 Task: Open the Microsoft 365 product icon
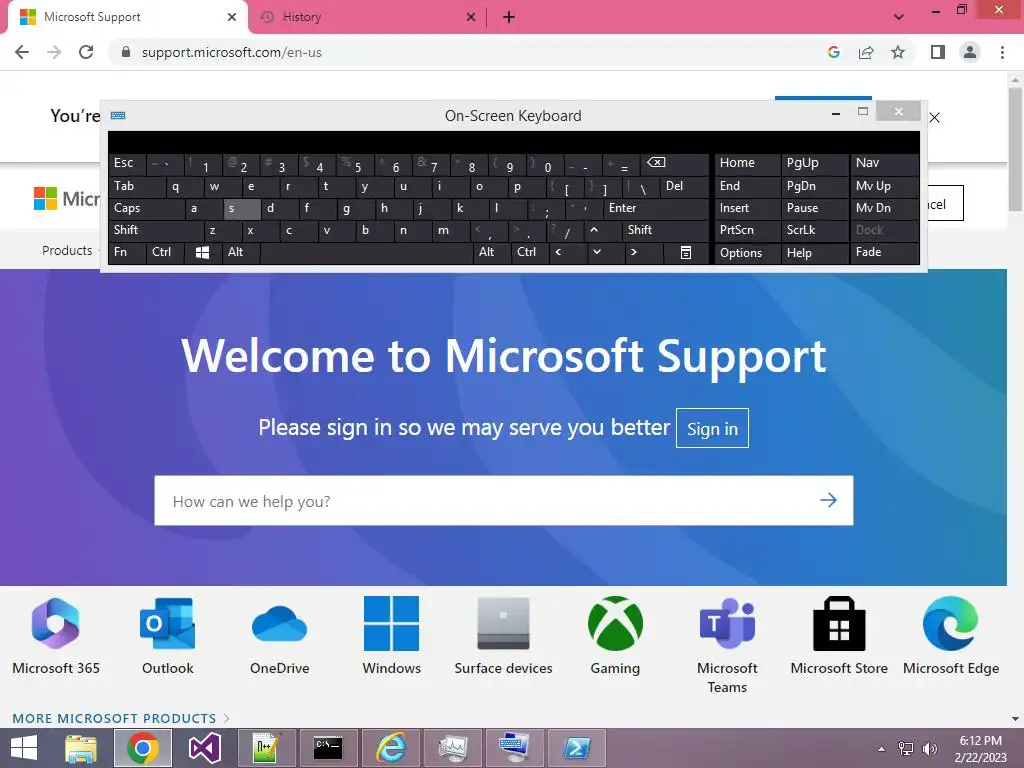tap(56, 624)
